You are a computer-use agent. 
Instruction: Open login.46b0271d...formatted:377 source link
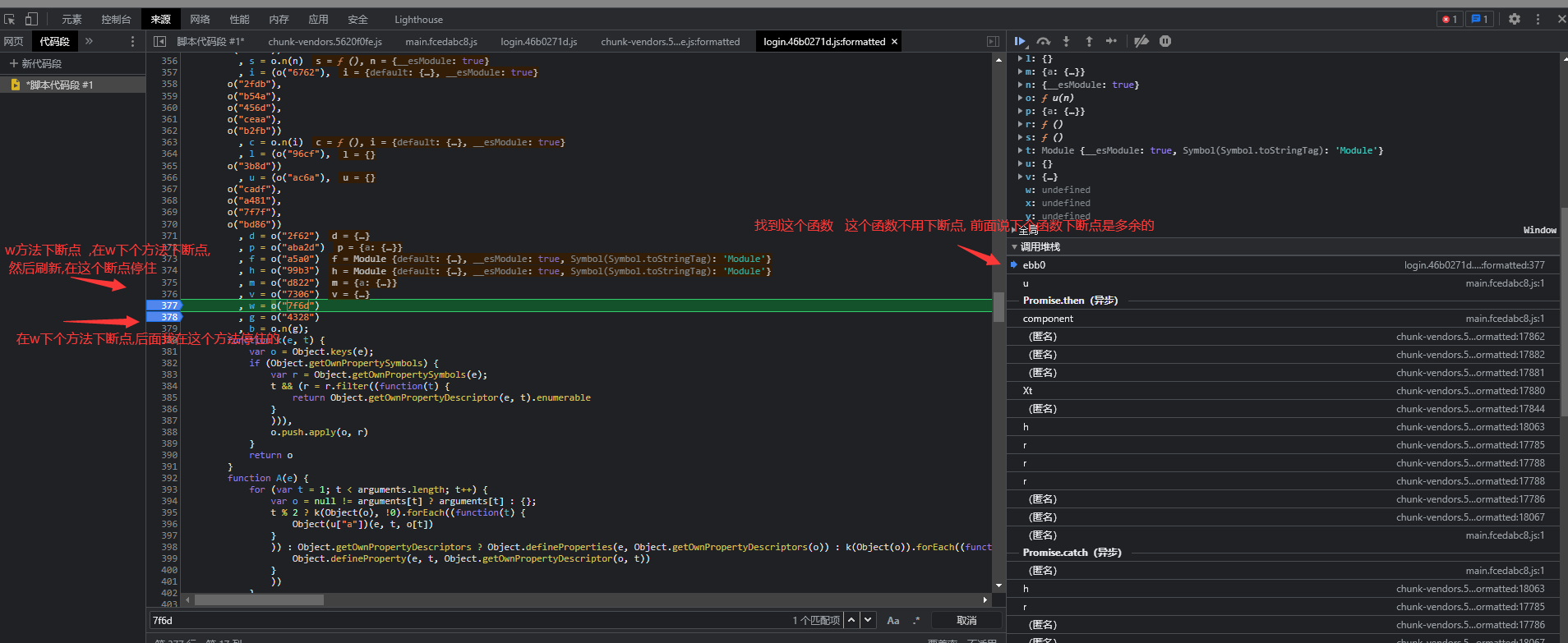(x=1474, y=265)
